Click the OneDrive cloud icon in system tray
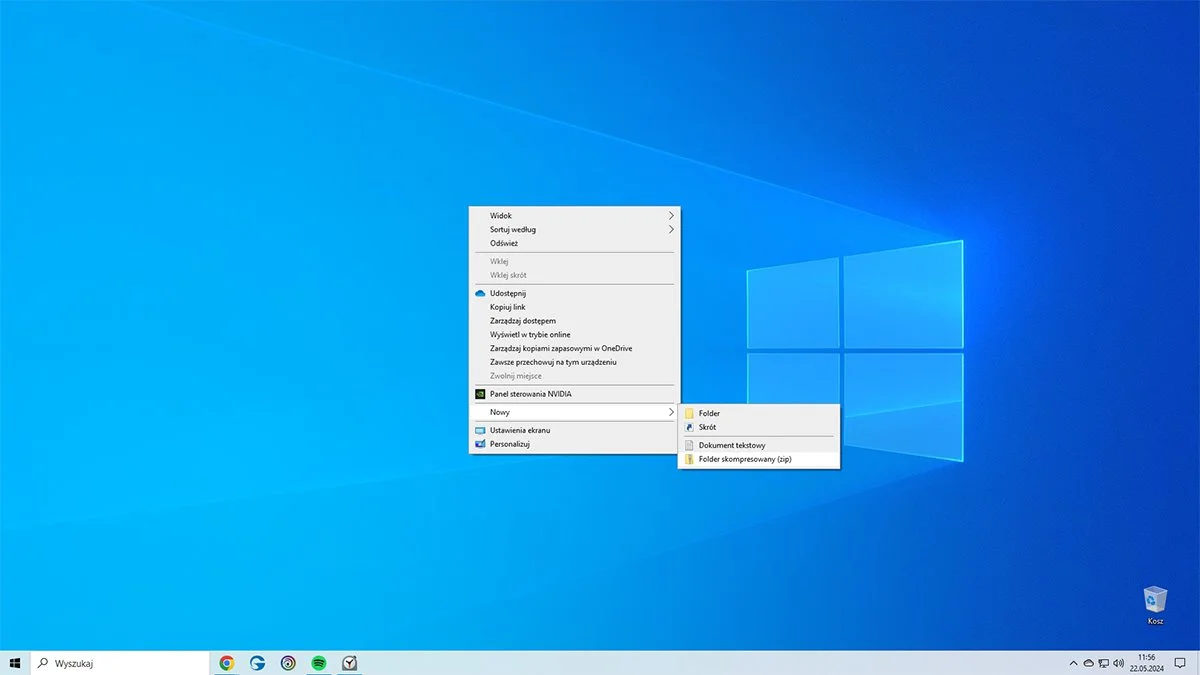The height and width of the screenshot is (675, 1200). coord(1088,663)
